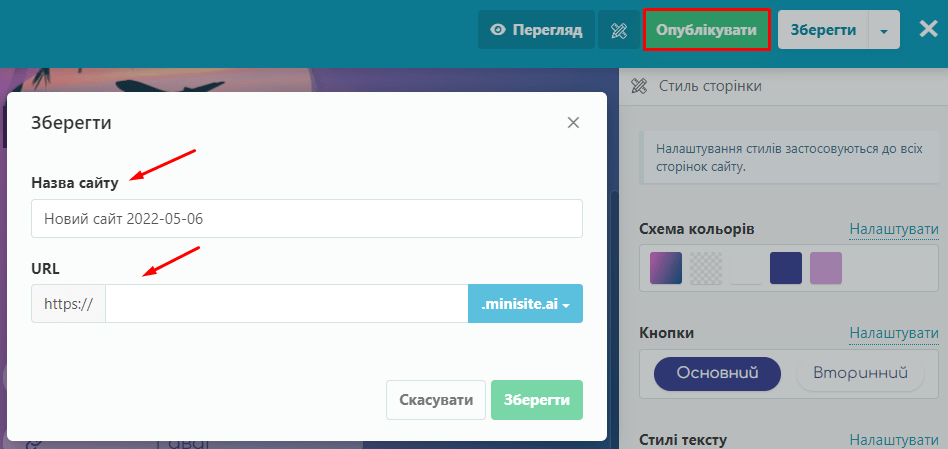The image size is (948, 449).
Task: Click the Основний button style preview
Action: click(717, 373)
